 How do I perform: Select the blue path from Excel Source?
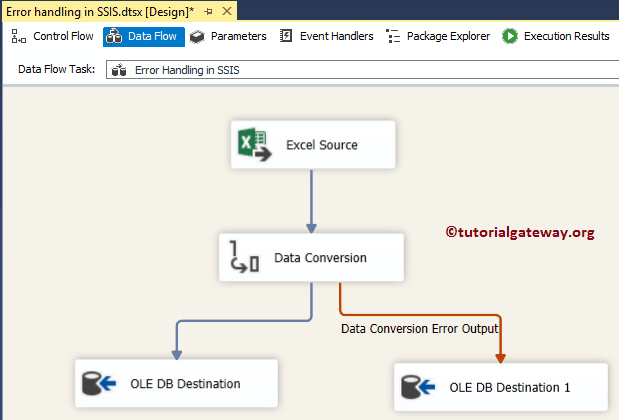tap(312, 200)
